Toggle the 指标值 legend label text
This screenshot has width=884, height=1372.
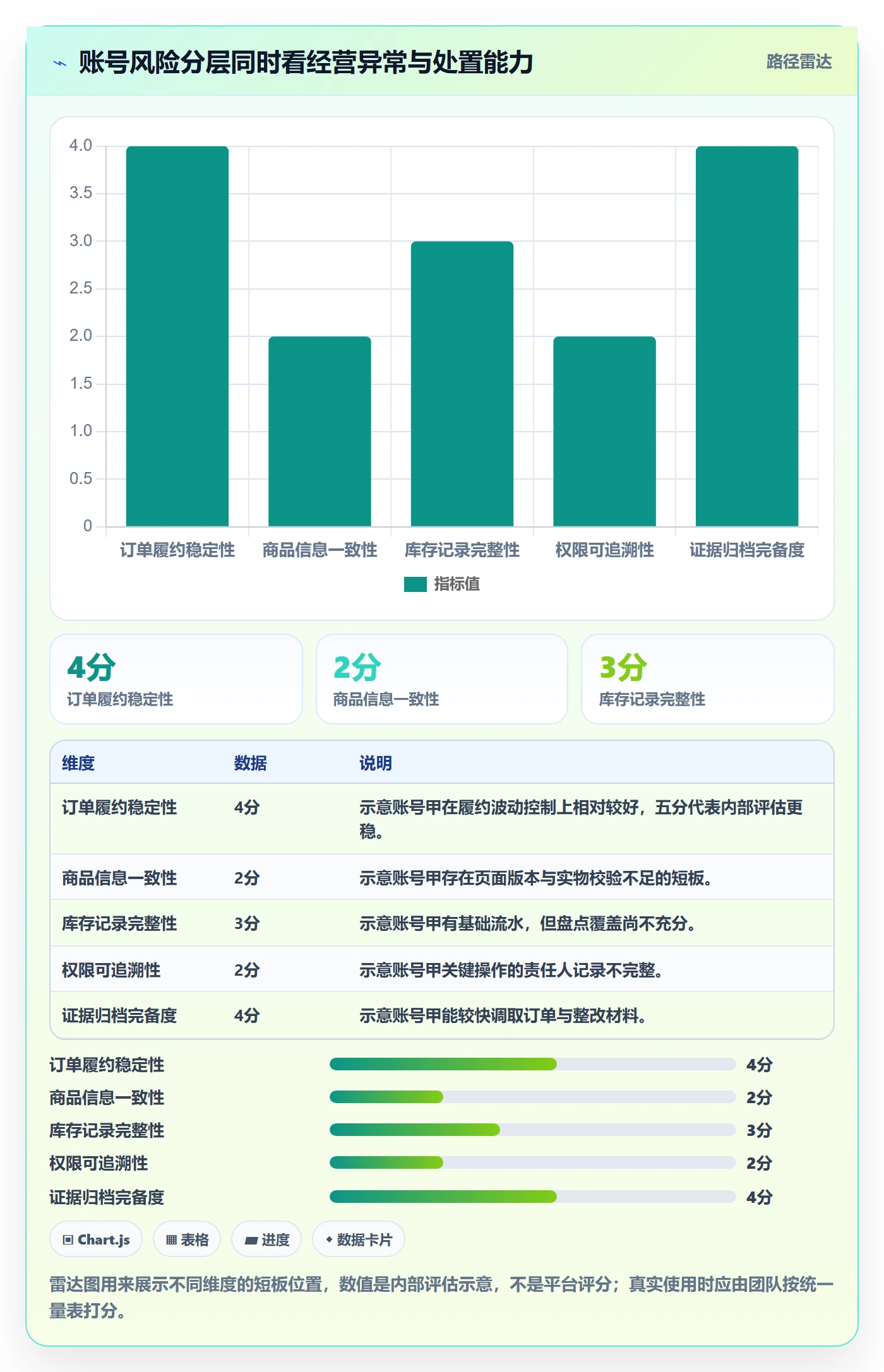click(x=457, y=584)
